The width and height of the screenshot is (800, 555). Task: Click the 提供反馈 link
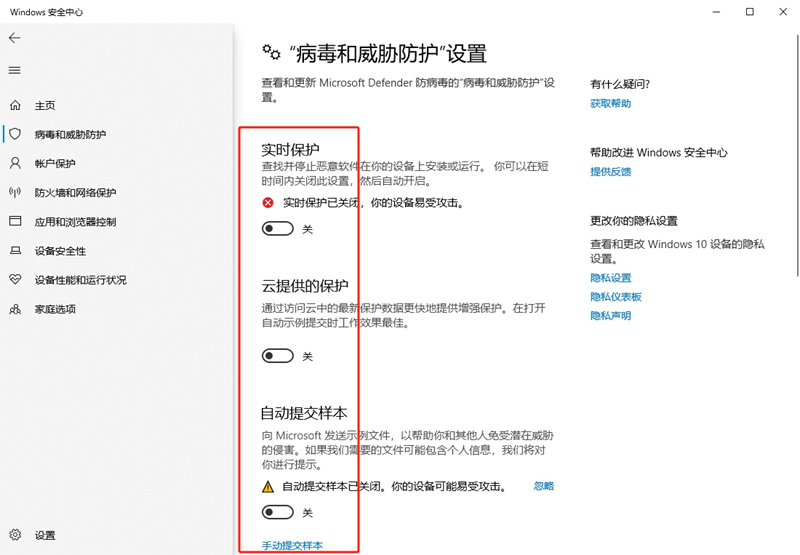pyautogui.click(x=611, y=172)
